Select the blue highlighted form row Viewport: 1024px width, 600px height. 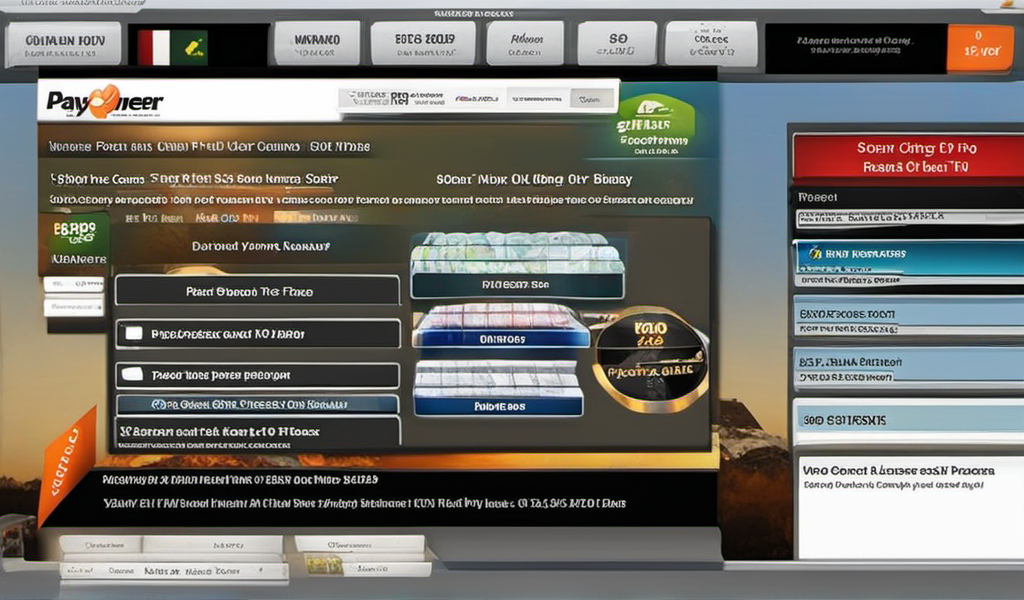point(257,405)
